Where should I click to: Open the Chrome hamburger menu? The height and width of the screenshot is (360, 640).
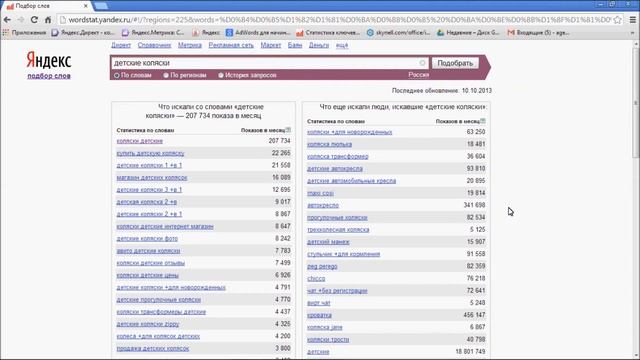633,20
